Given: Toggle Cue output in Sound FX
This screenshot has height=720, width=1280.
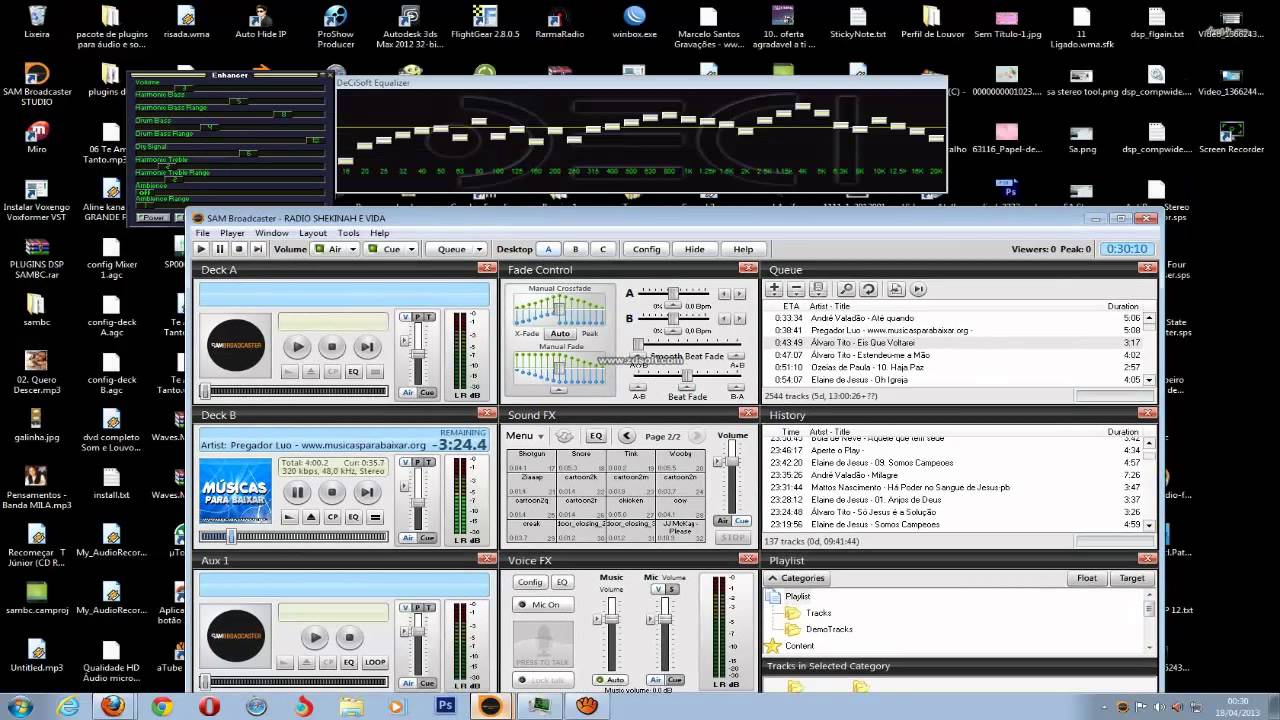Looking at the screenshot, I should coord(742,521).
